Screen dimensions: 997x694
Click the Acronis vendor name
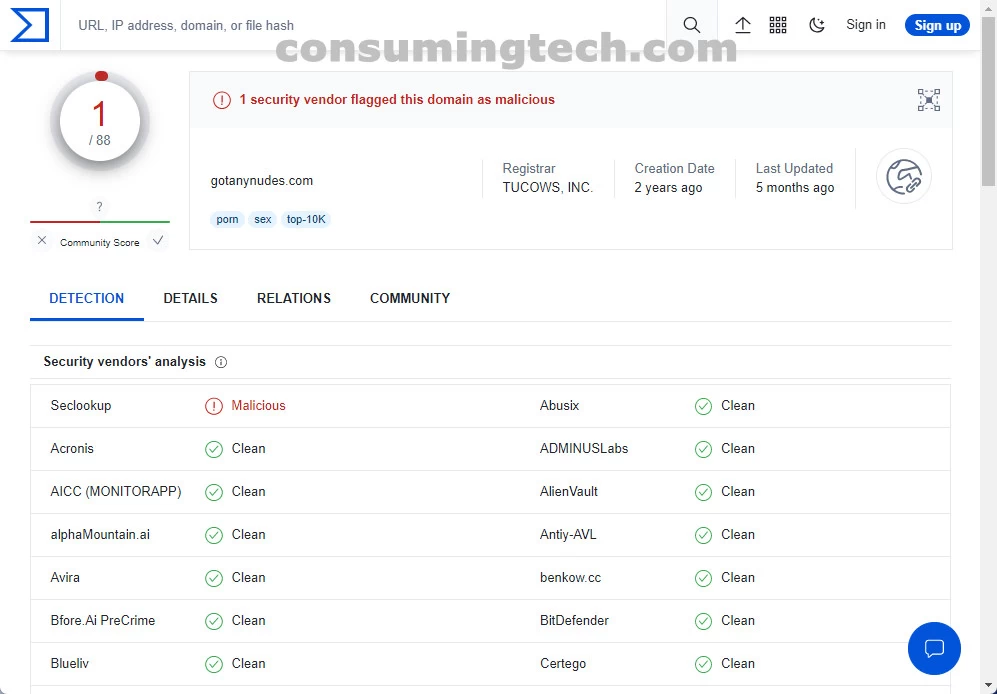coord(72,448)
